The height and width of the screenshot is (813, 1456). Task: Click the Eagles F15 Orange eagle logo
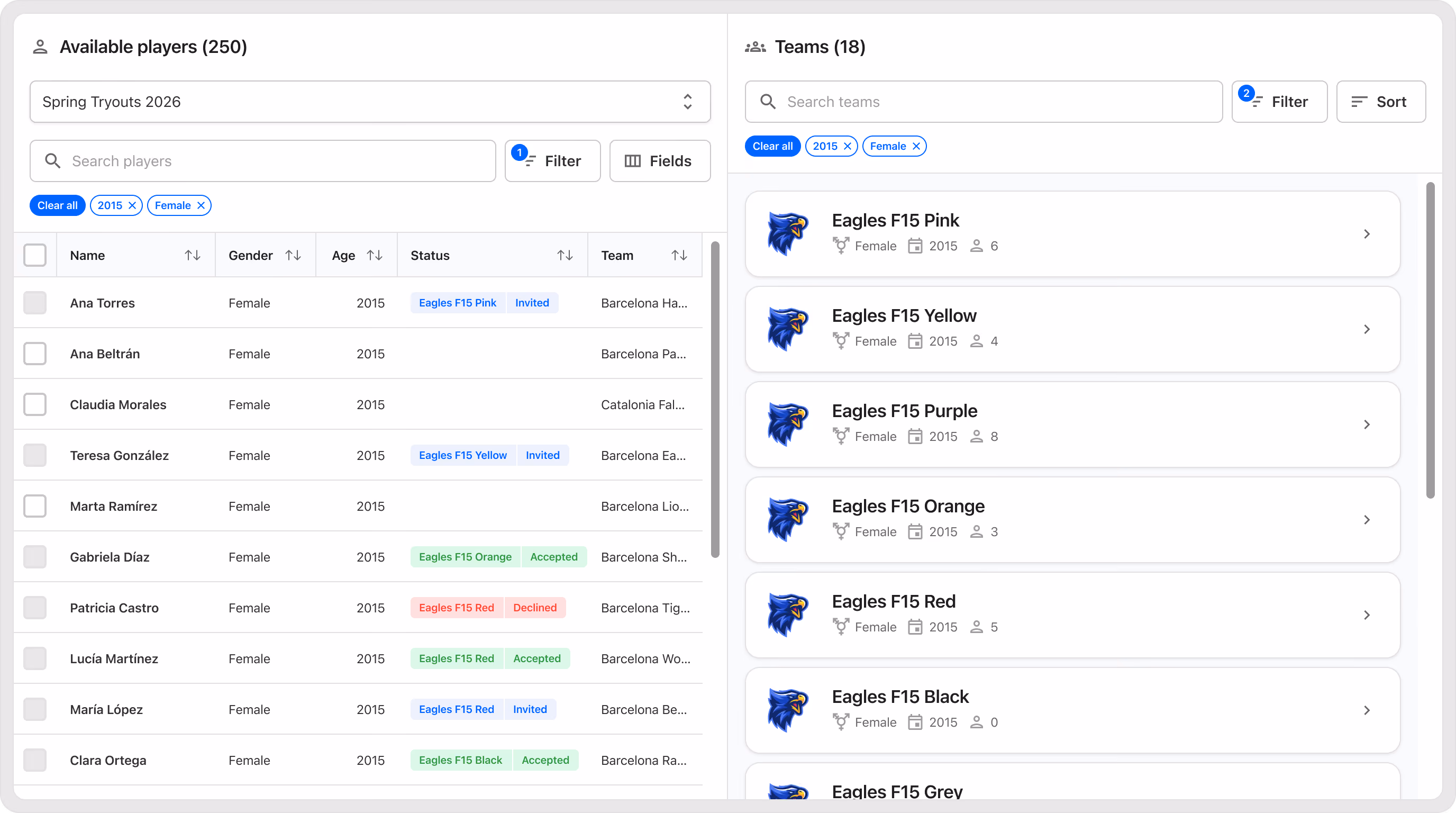click(788, 520)
